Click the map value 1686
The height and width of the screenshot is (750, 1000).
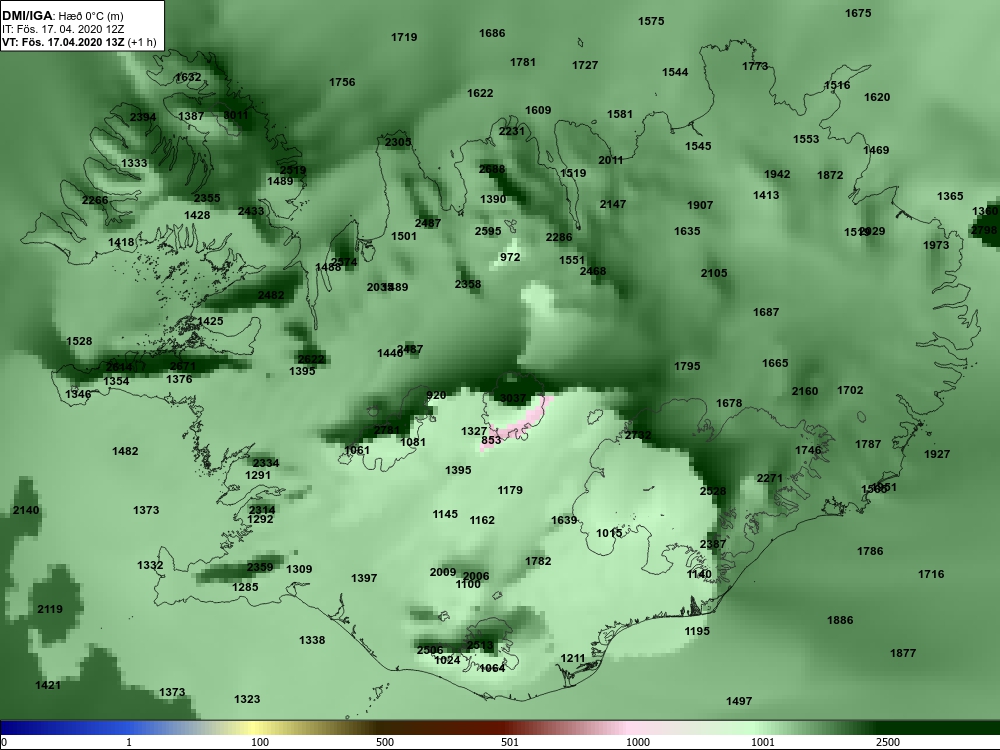pos(492,33)
